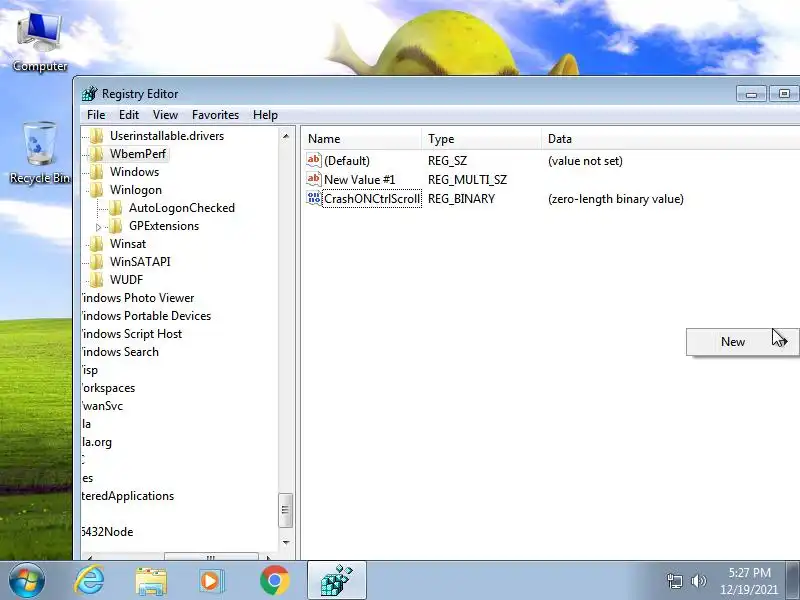This screenshot has width=800, height=600.
Task: Click the REG_SZ type cell
Action: (447, 161)
